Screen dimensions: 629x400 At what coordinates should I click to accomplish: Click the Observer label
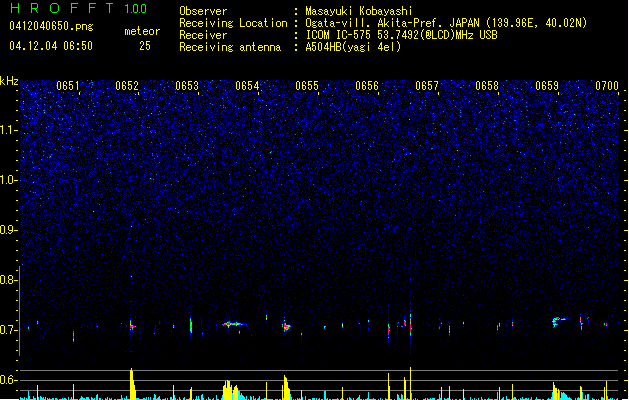203,11
